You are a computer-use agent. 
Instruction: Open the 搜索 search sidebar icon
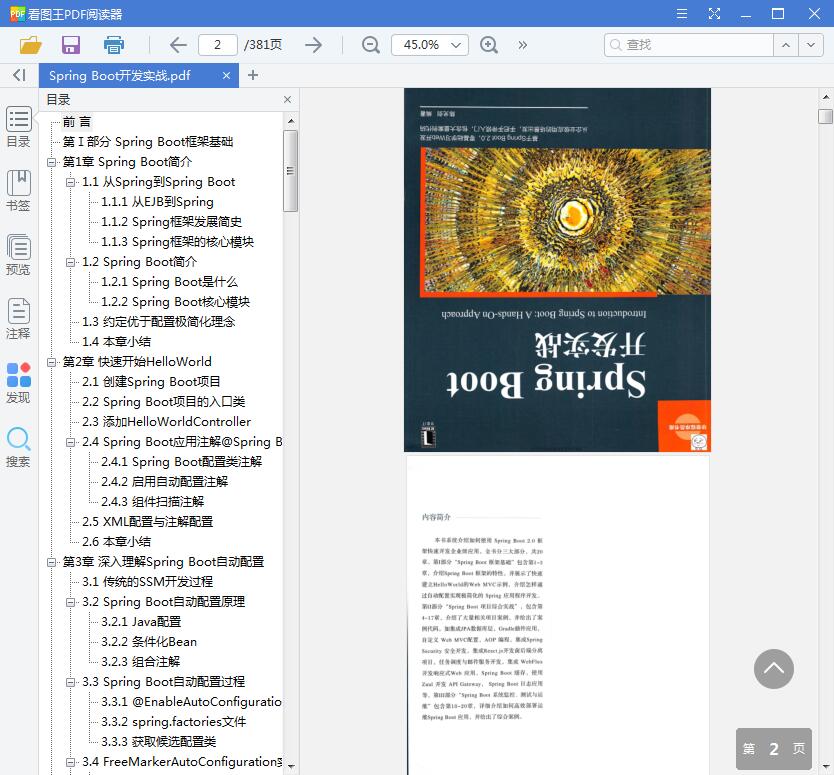[x=19, y=447]
